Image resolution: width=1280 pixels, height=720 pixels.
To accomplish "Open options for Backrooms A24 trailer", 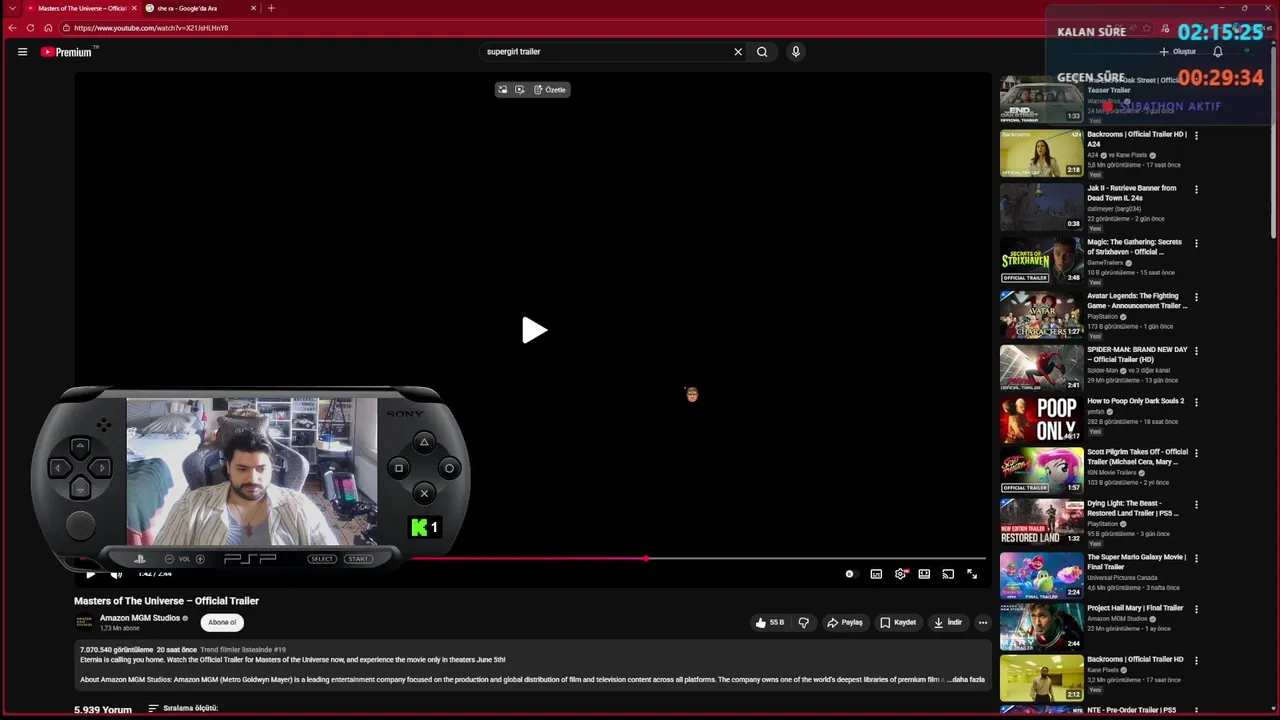I will click(1196, 136).
